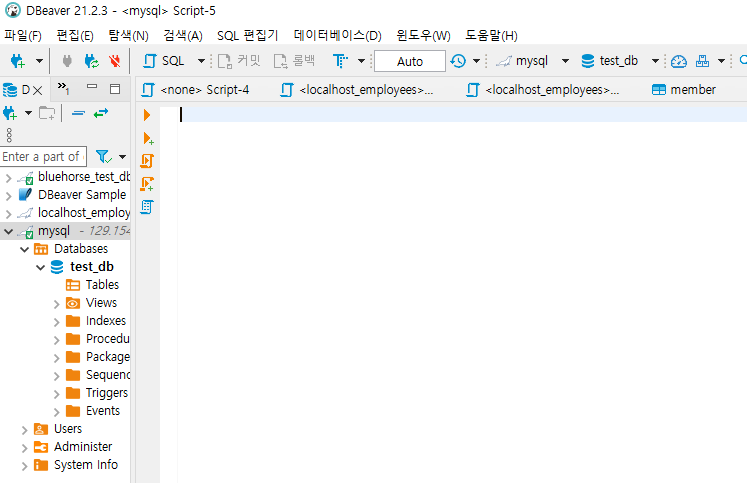Switch to the member table tab
Screen dimensions: 747x483
pyautogui.click(x=684, y=90)
